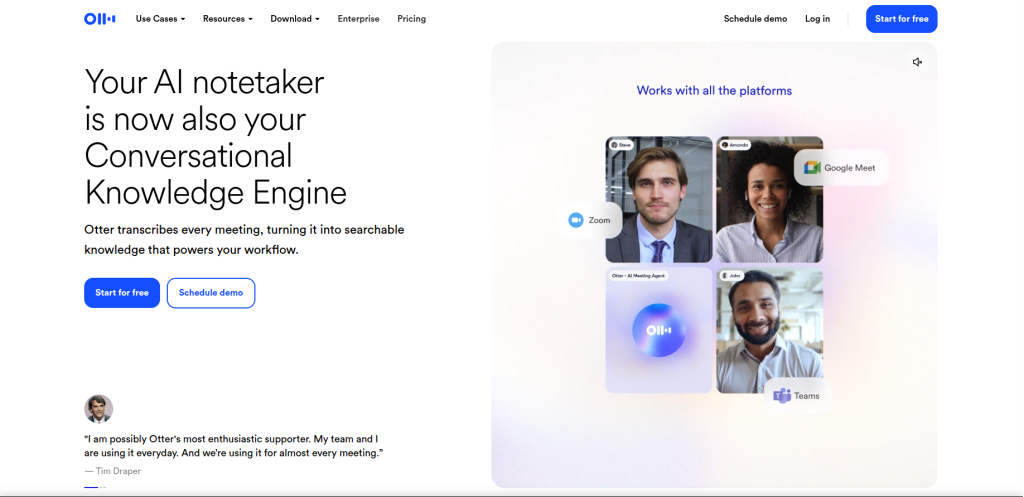Click the active testimonial carousel indicator
This screenshot has width=1024, height=497.
tap(91, 487)
